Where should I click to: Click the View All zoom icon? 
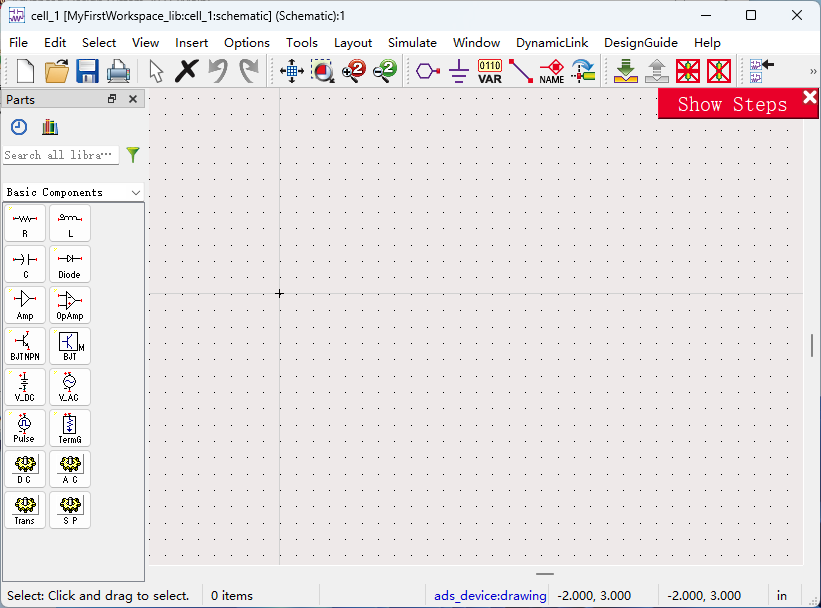point(292,71)
